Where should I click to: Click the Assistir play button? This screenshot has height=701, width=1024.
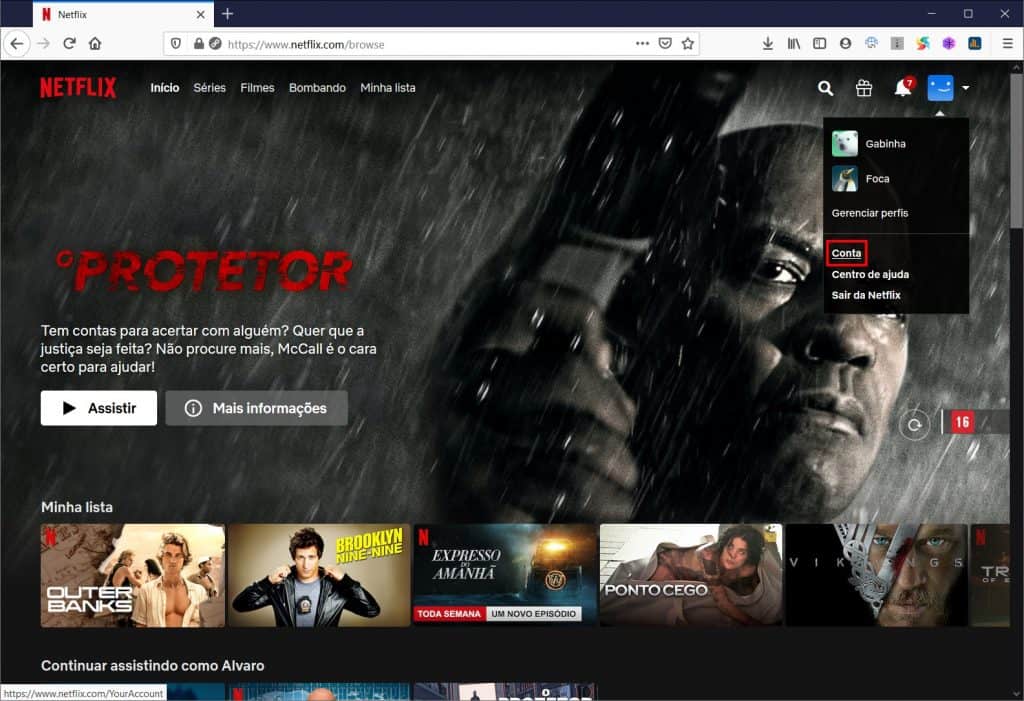coord(99,408)
